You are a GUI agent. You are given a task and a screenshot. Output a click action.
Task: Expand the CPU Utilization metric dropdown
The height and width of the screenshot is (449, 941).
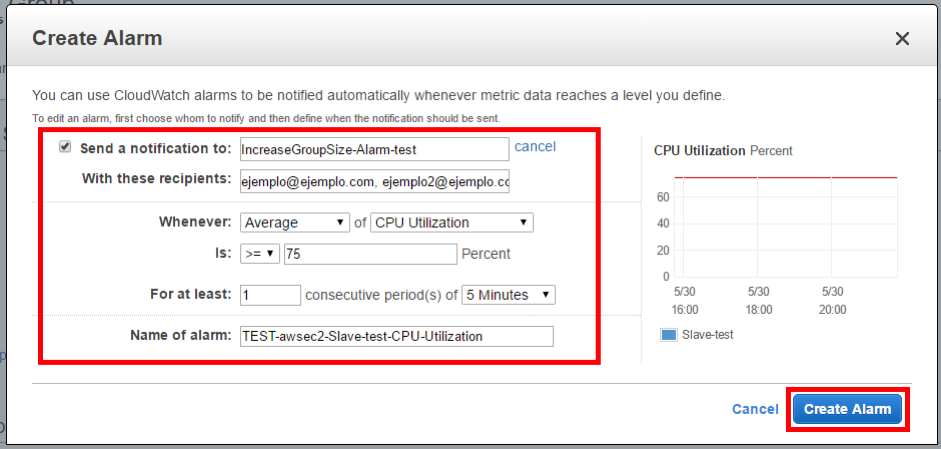(x=452, y=222)
